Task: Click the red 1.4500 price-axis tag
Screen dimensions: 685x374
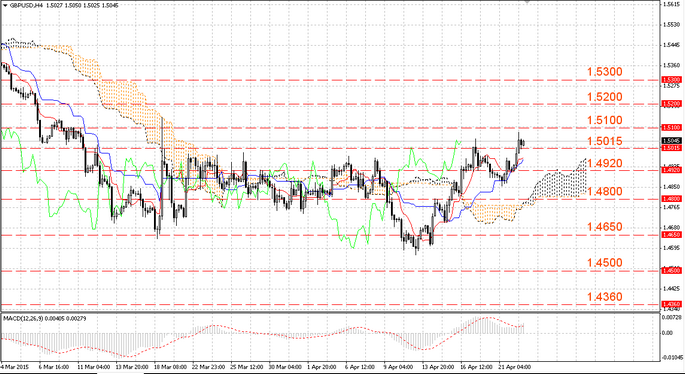Action: coord(671,271)
